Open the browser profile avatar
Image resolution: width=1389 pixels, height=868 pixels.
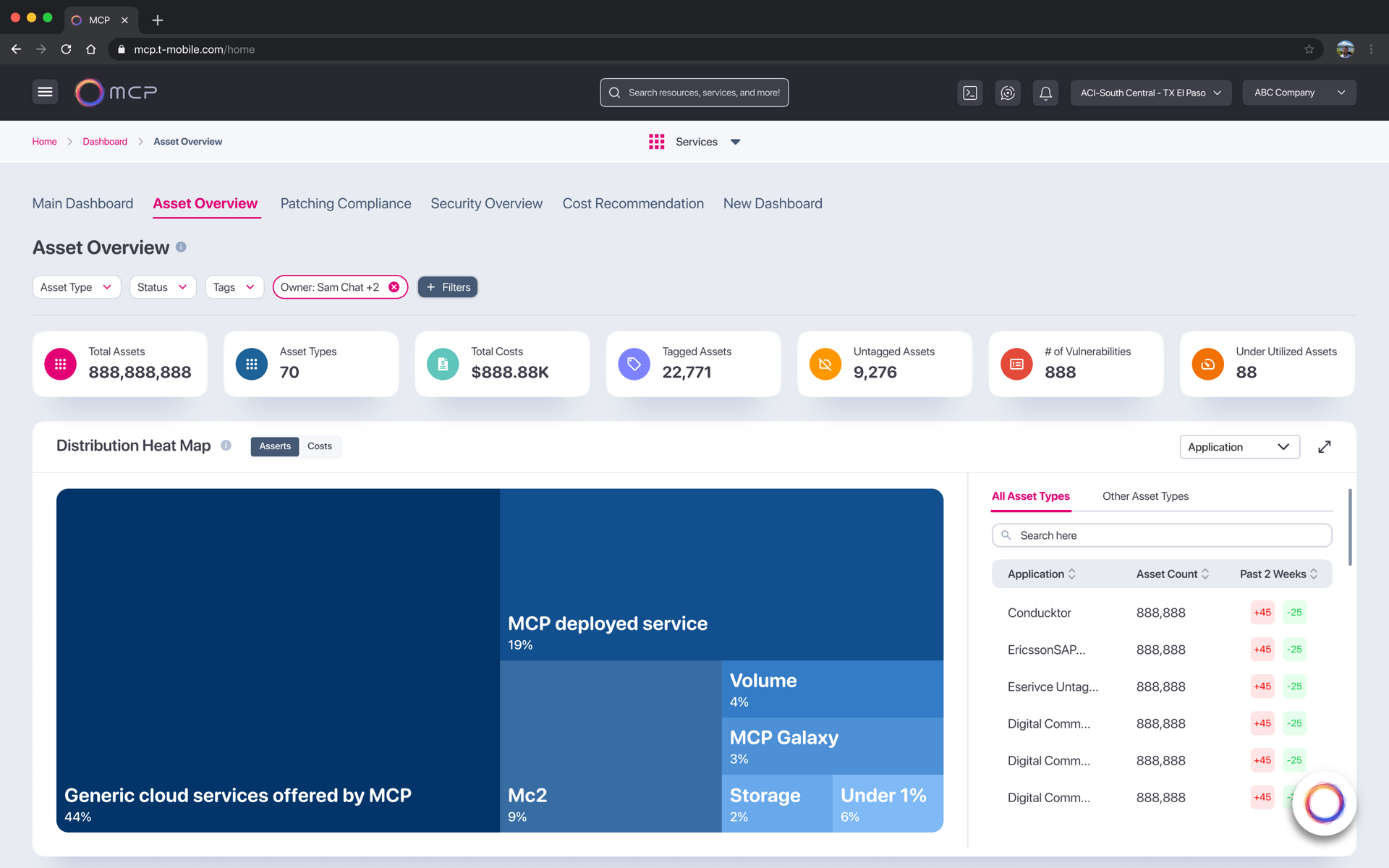1345,49
